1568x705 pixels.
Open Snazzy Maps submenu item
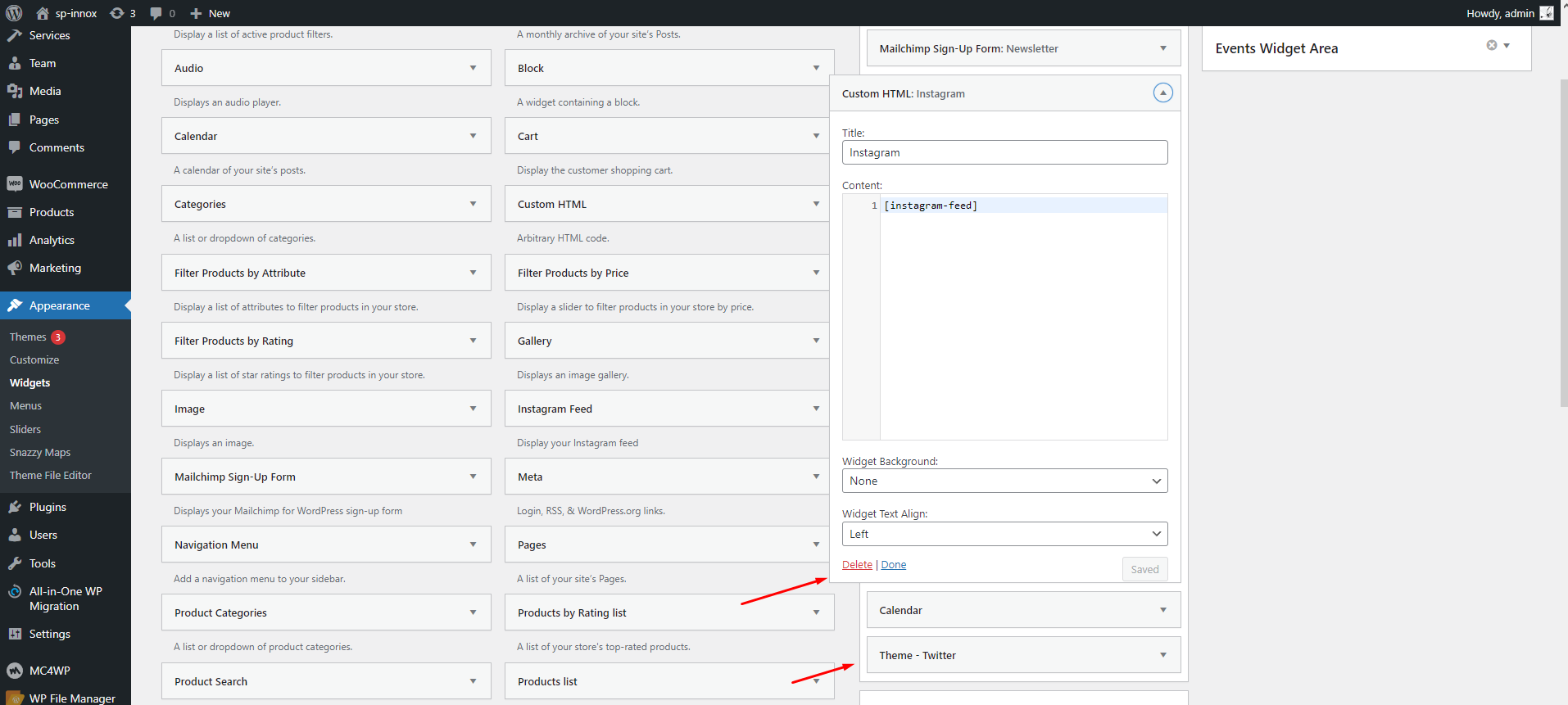click(40, 452)
